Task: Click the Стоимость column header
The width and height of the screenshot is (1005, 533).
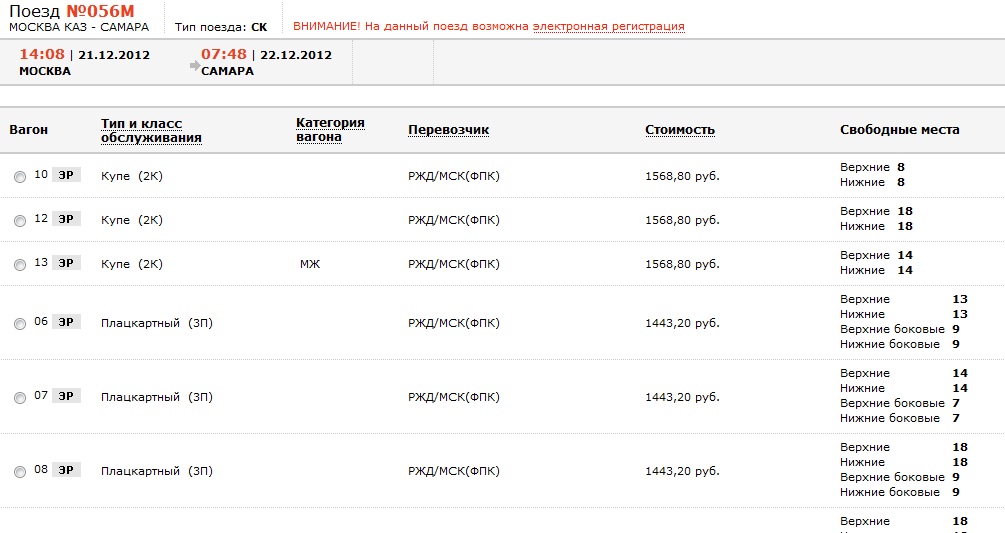Action: click(x=679, y=130)
